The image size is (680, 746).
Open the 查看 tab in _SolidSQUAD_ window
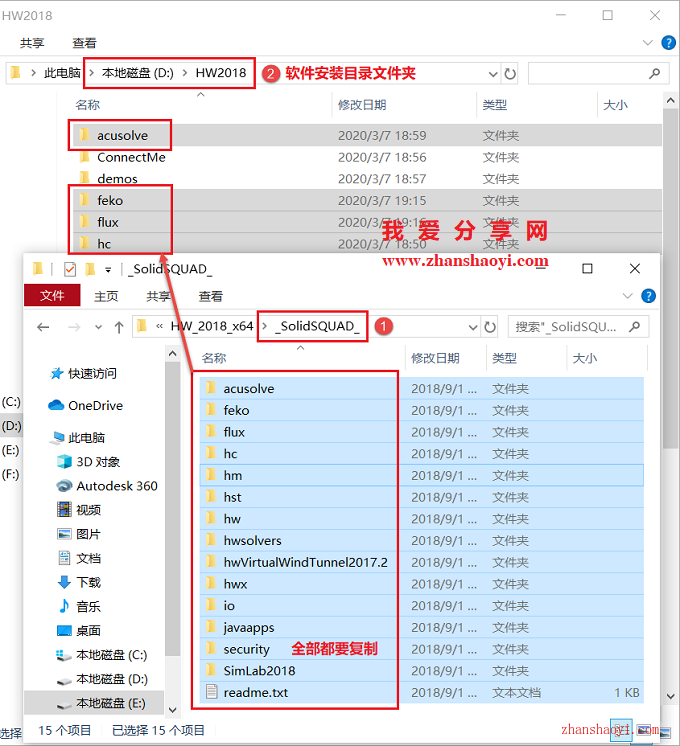tap(210, 296)
